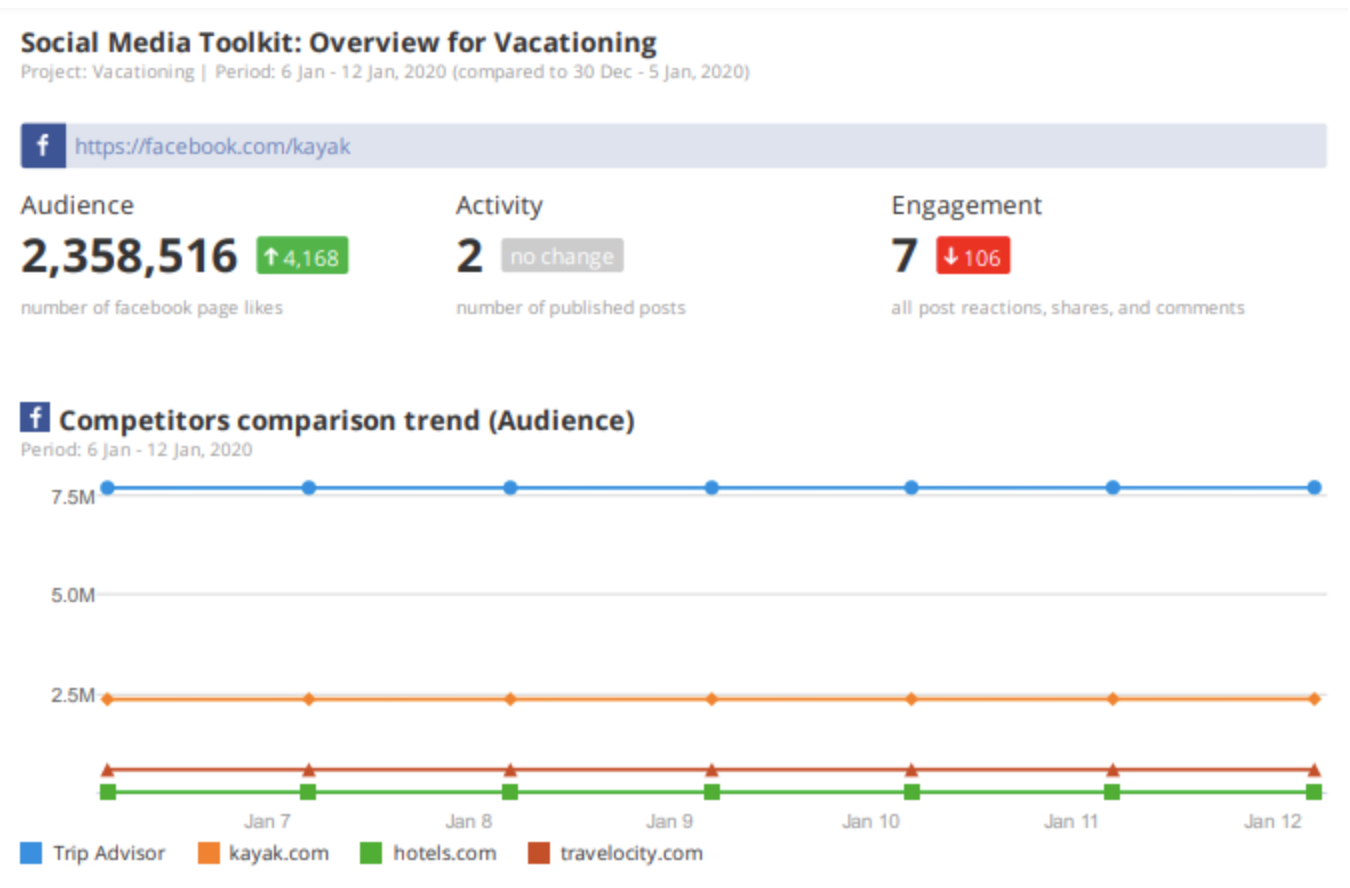
Task: Select the kayak.com orange legend swatch
Action: point(209,853)
